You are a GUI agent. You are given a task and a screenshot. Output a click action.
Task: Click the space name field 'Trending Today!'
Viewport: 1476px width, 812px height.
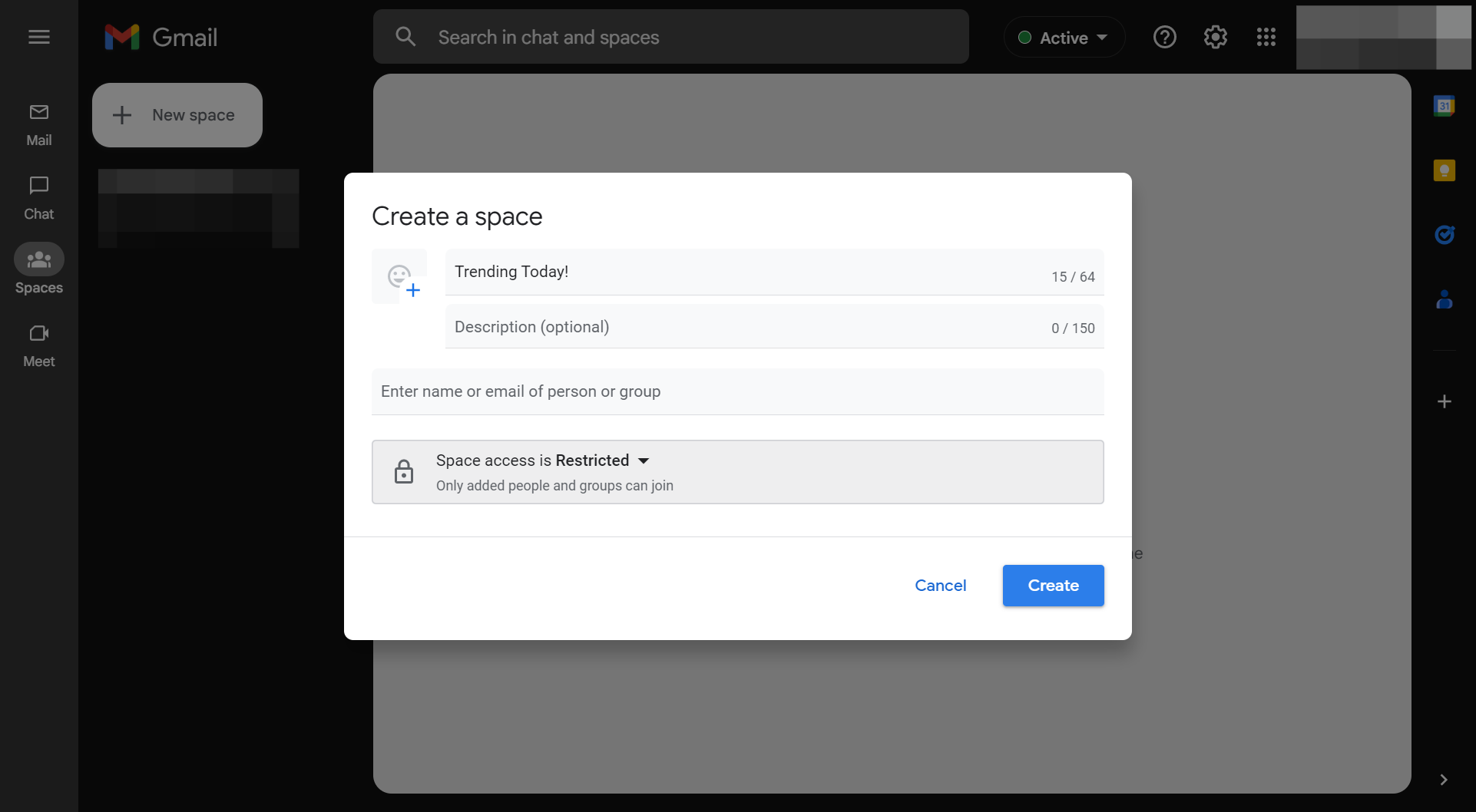point(775,272)
